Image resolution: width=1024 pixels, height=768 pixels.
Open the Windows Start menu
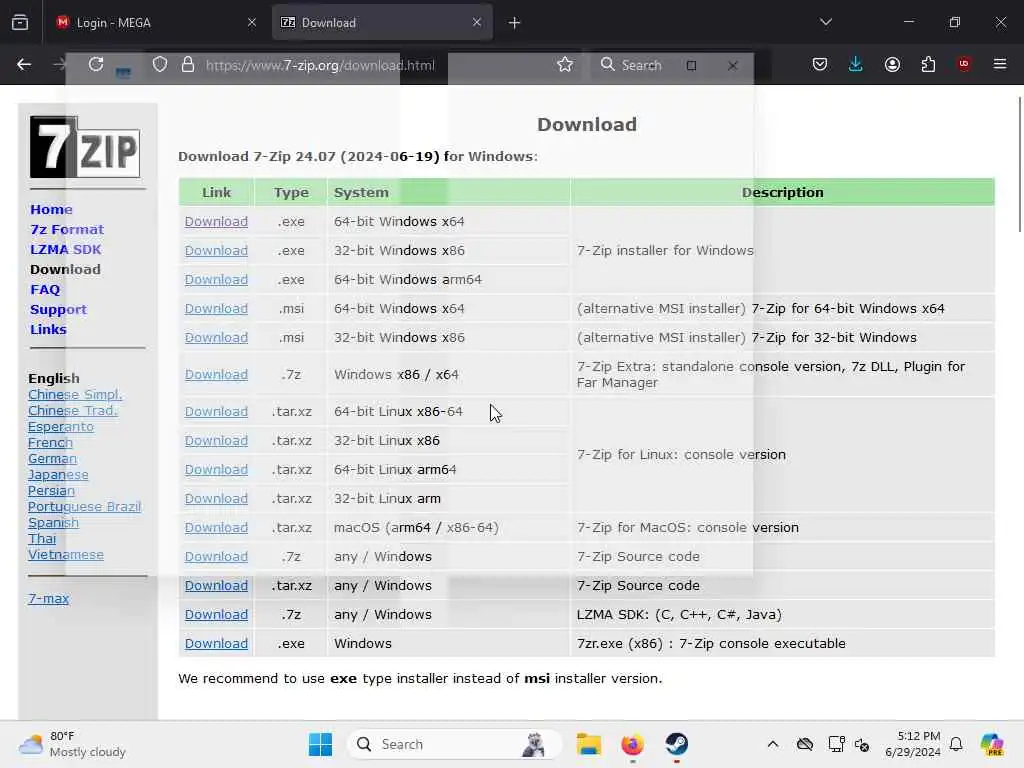320,744
